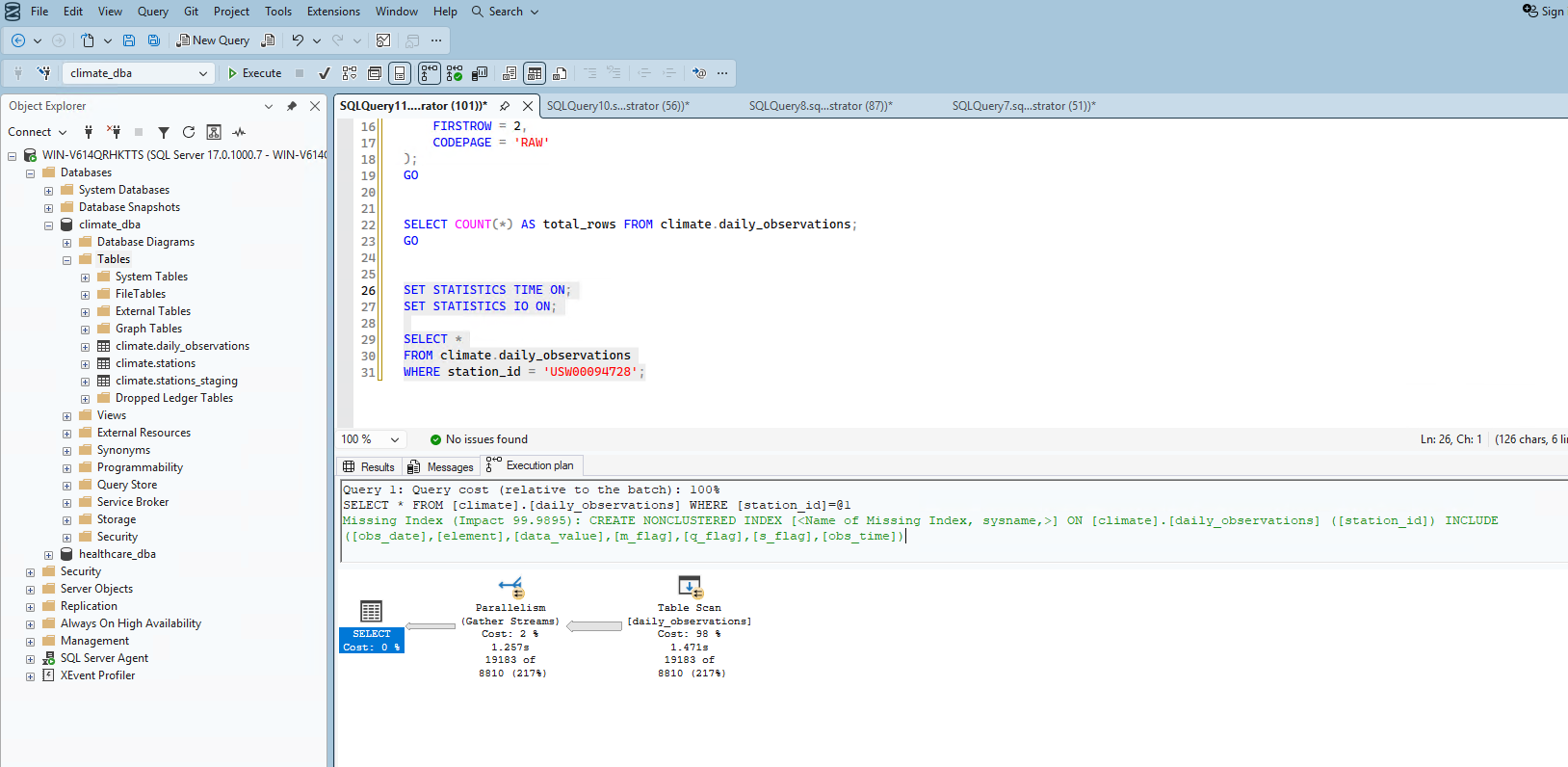The image size is (1568, 767).
Task: Click the new query icon right of New Query button
Action: tap(269, 40)
